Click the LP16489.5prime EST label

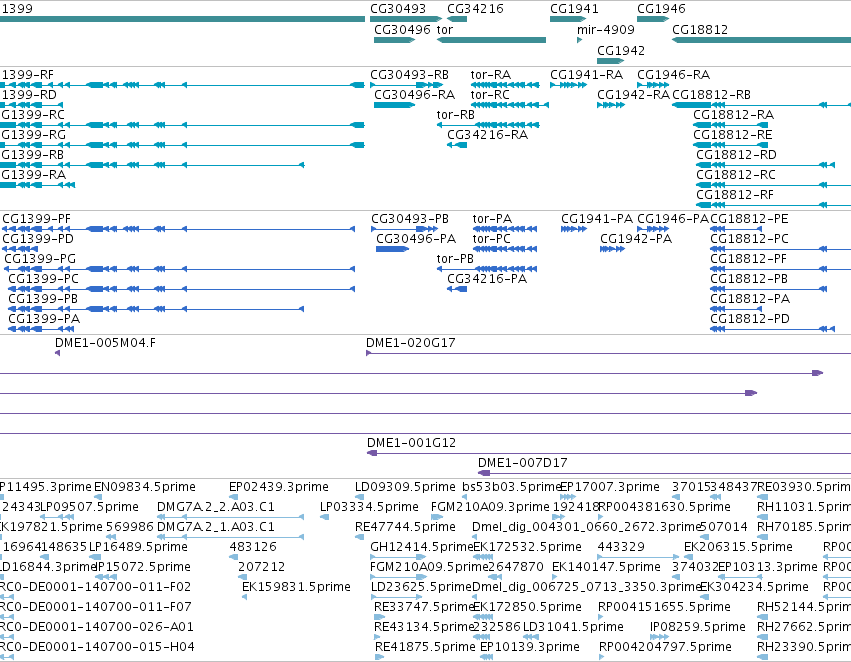[138, 547]
